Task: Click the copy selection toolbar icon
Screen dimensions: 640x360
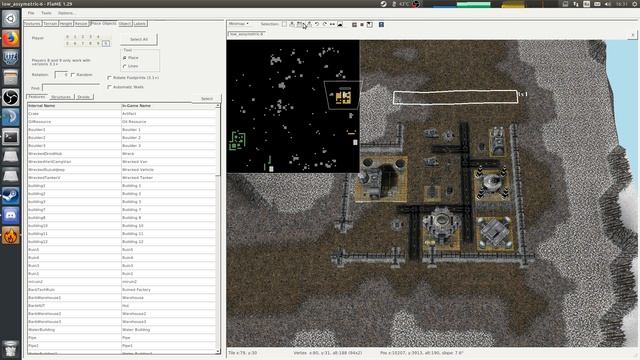Action: click(292, 24)
